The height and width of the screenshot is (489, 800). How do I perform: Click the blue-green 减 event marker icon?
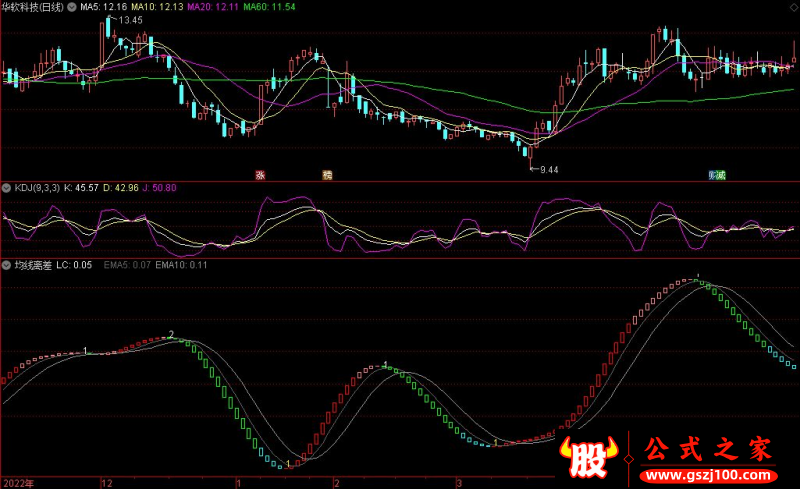(717, 175)
